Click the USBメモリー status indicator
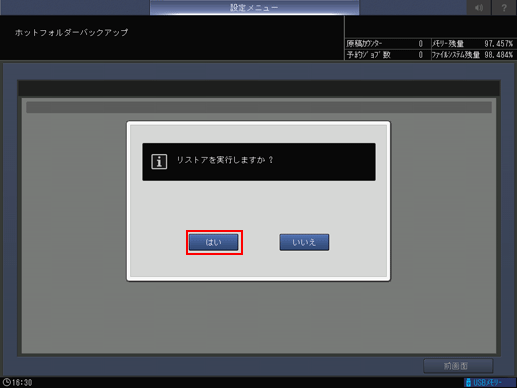Image resolution: width=517 pixels, height=388 pixels. pos(490,382)
